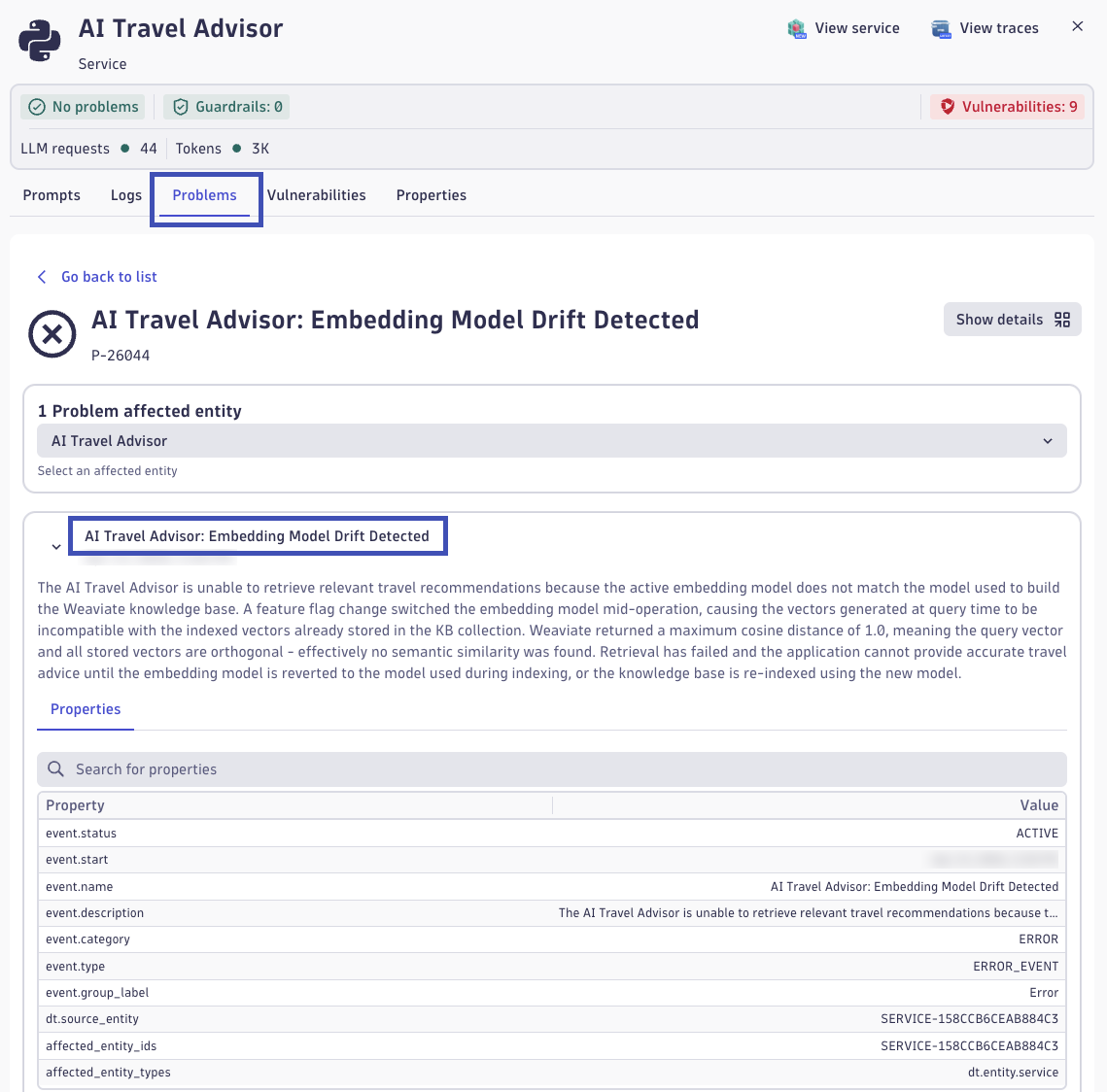Click the Search for properties field
This screenshot has width=1107, height=1092.
(x=564, y=769)
